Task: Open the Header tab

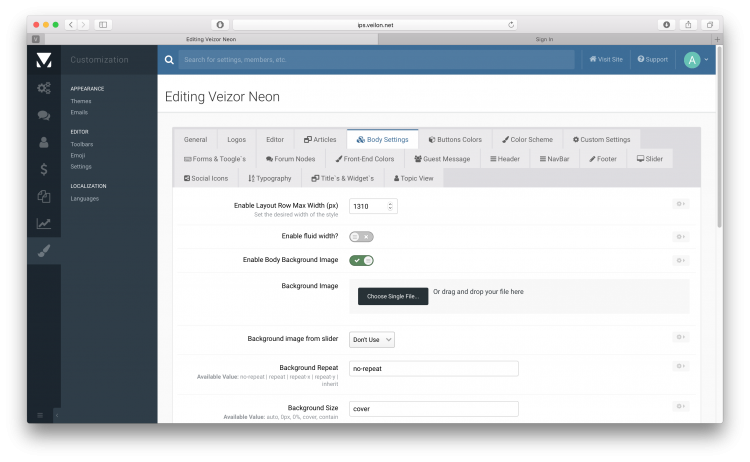Action: point(505,159)
